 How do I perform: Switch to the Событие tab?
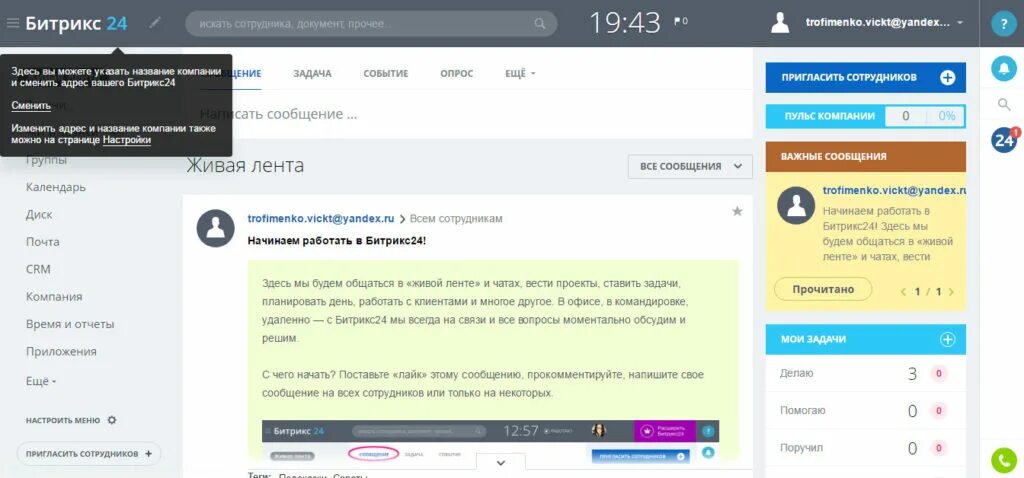point(385,74)
